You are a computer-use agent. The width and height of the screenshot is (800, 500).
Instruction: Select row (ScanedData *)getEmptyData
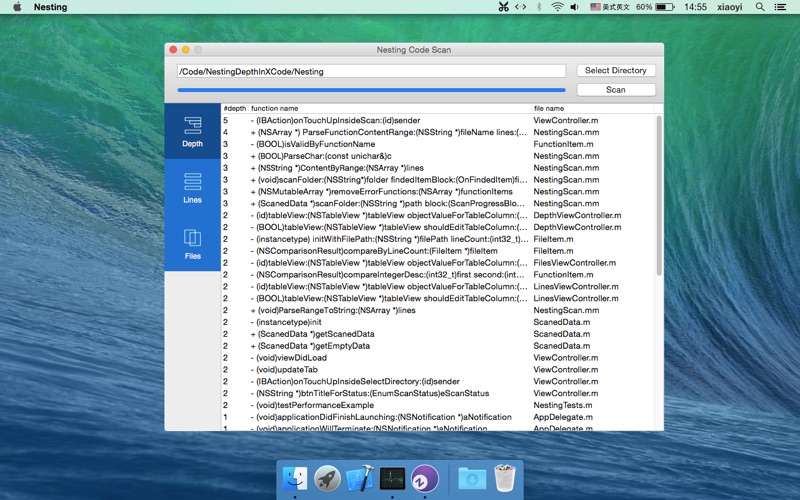point(438,346)
